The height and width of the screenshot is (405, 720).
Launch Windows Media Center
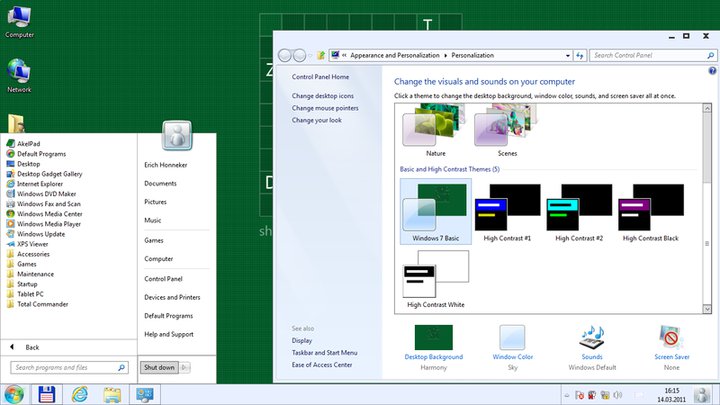pos(50,214)
